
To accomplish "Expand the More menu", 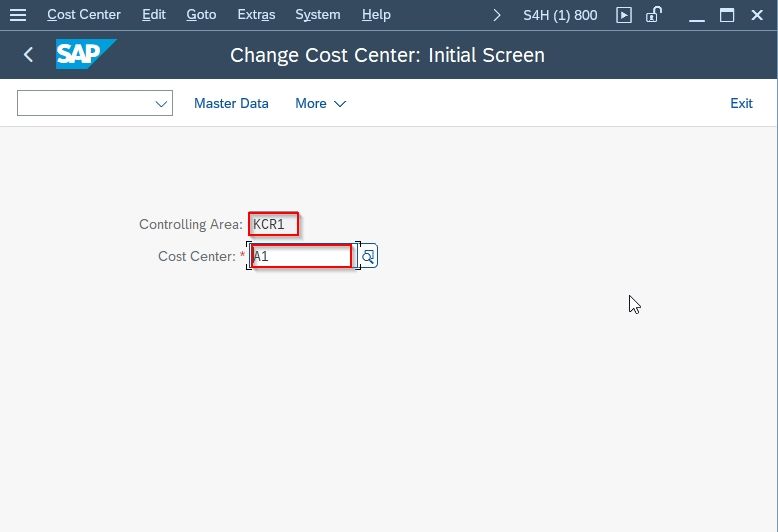I will (x=321, y=103).
